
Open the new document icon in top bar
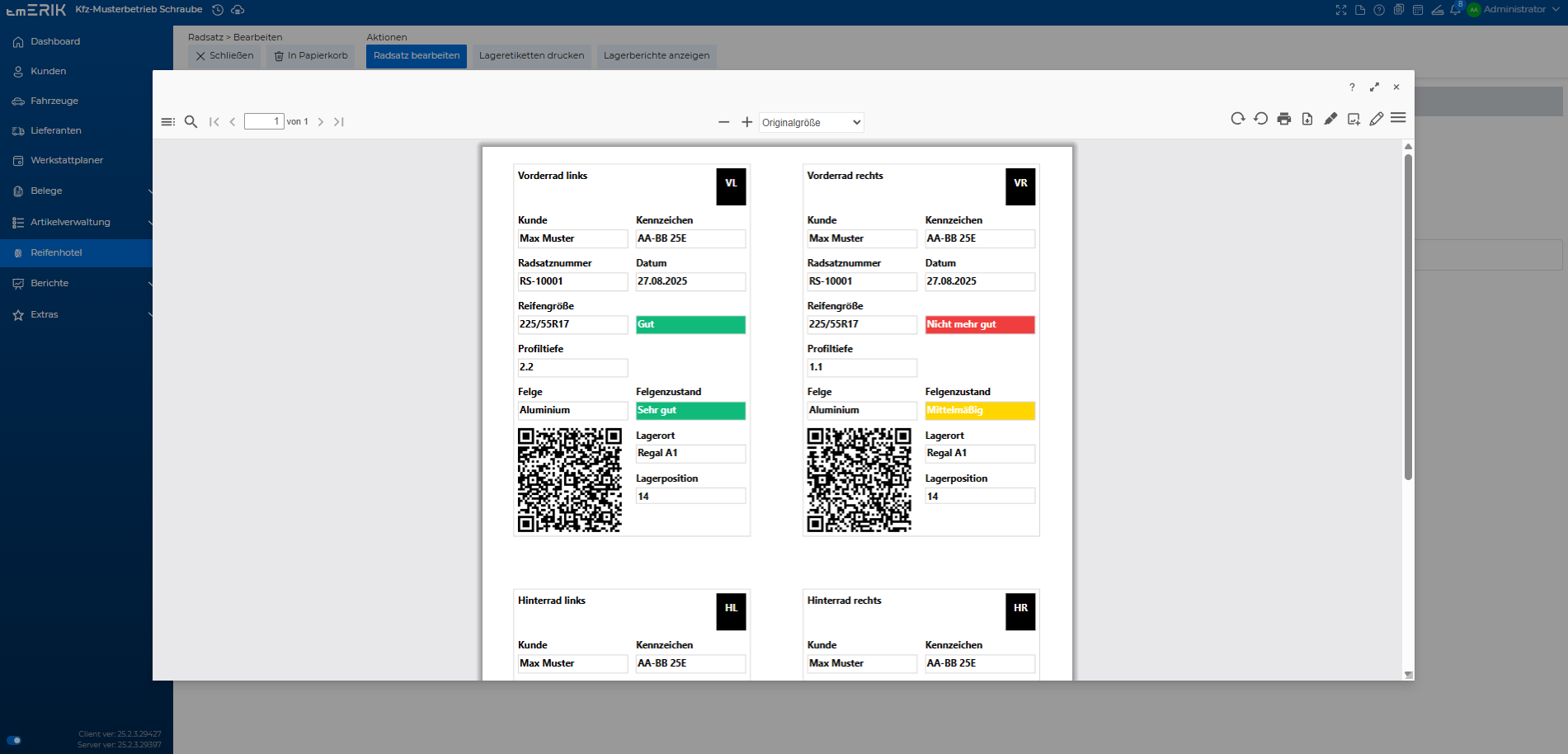1360,10
